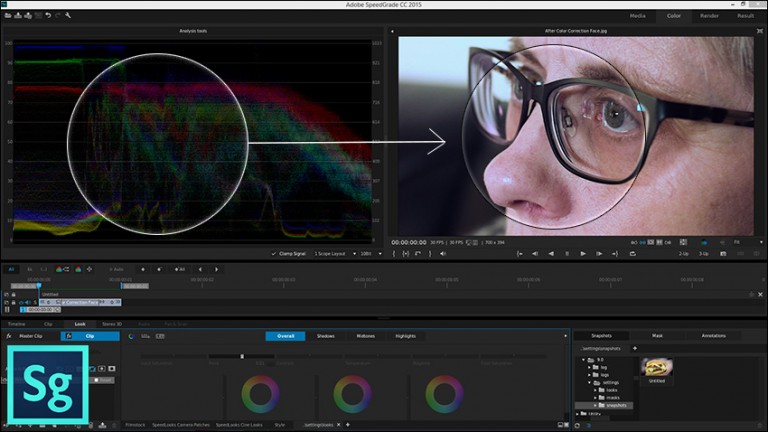The height and width of the screenshot is (432, 768).
Task: Set out point with right brace icon
Action: (430, 254)
